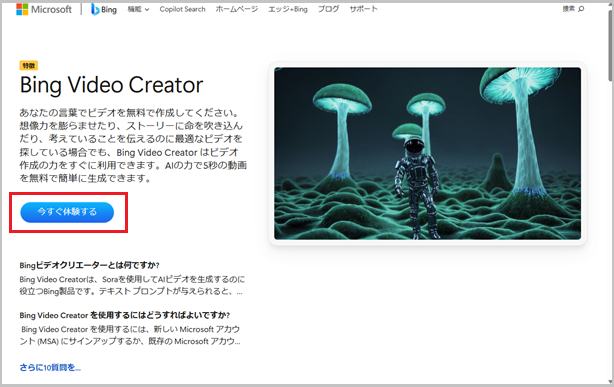Go to ホームページ in the navigation bar

tap(237, 9)
